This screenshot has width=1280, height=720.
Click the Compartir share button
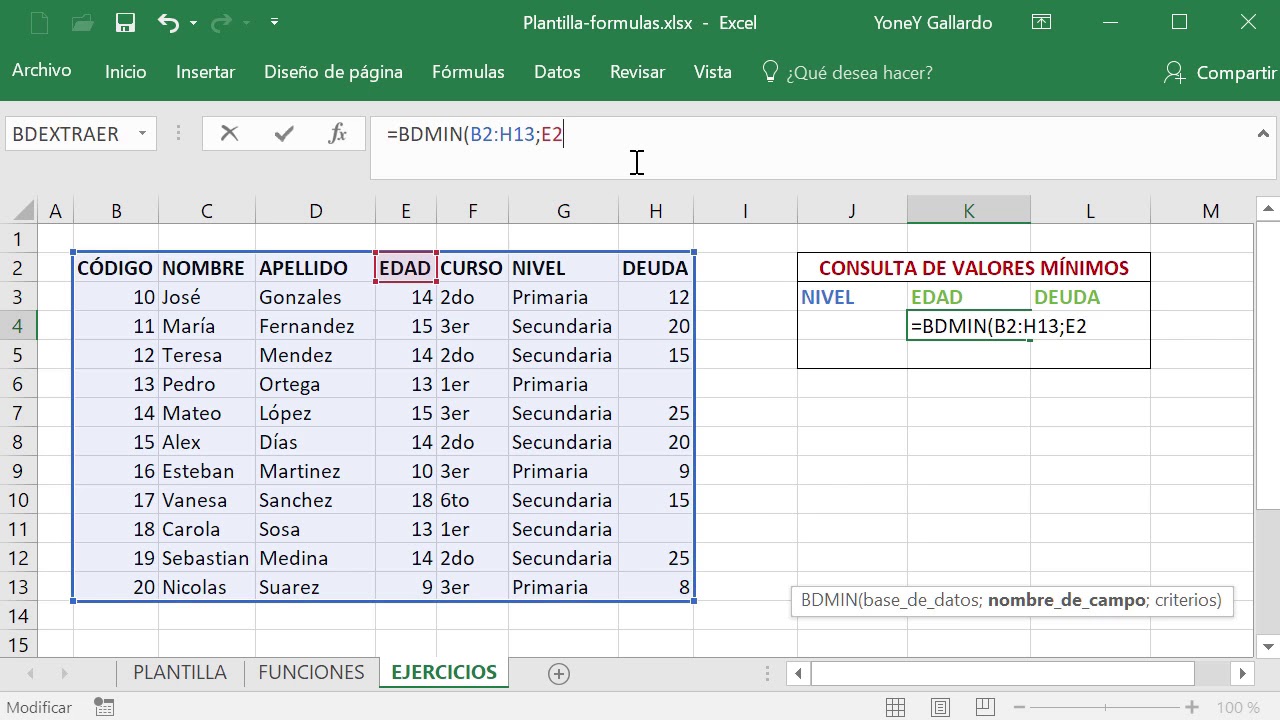1220,72
